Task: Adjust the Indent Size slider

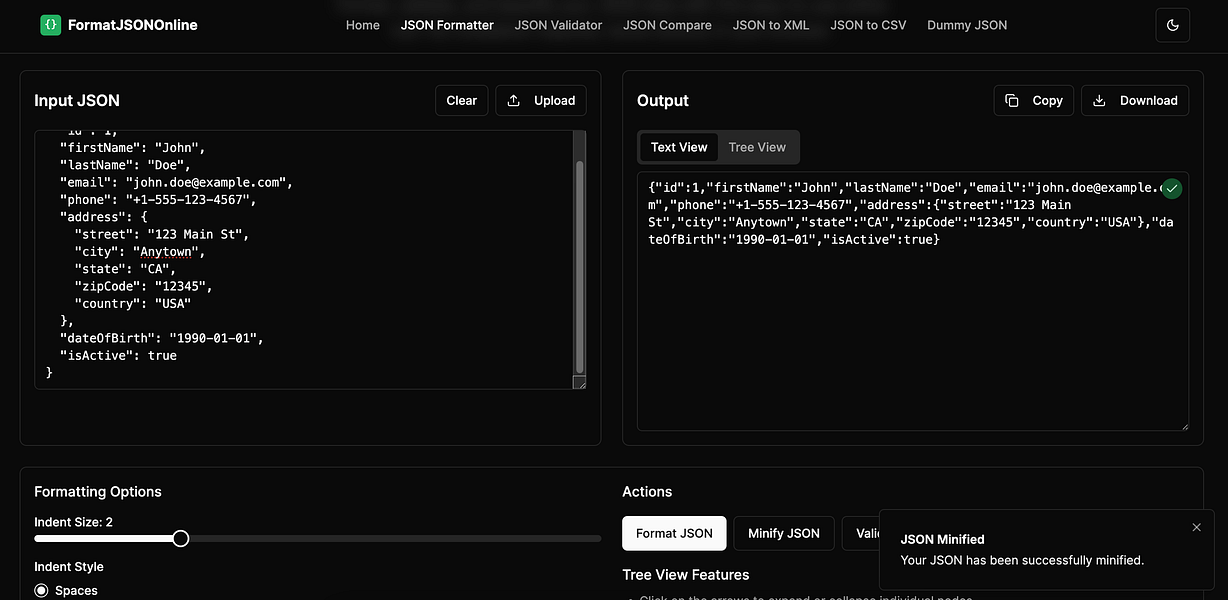Action: tap(180, 538)
